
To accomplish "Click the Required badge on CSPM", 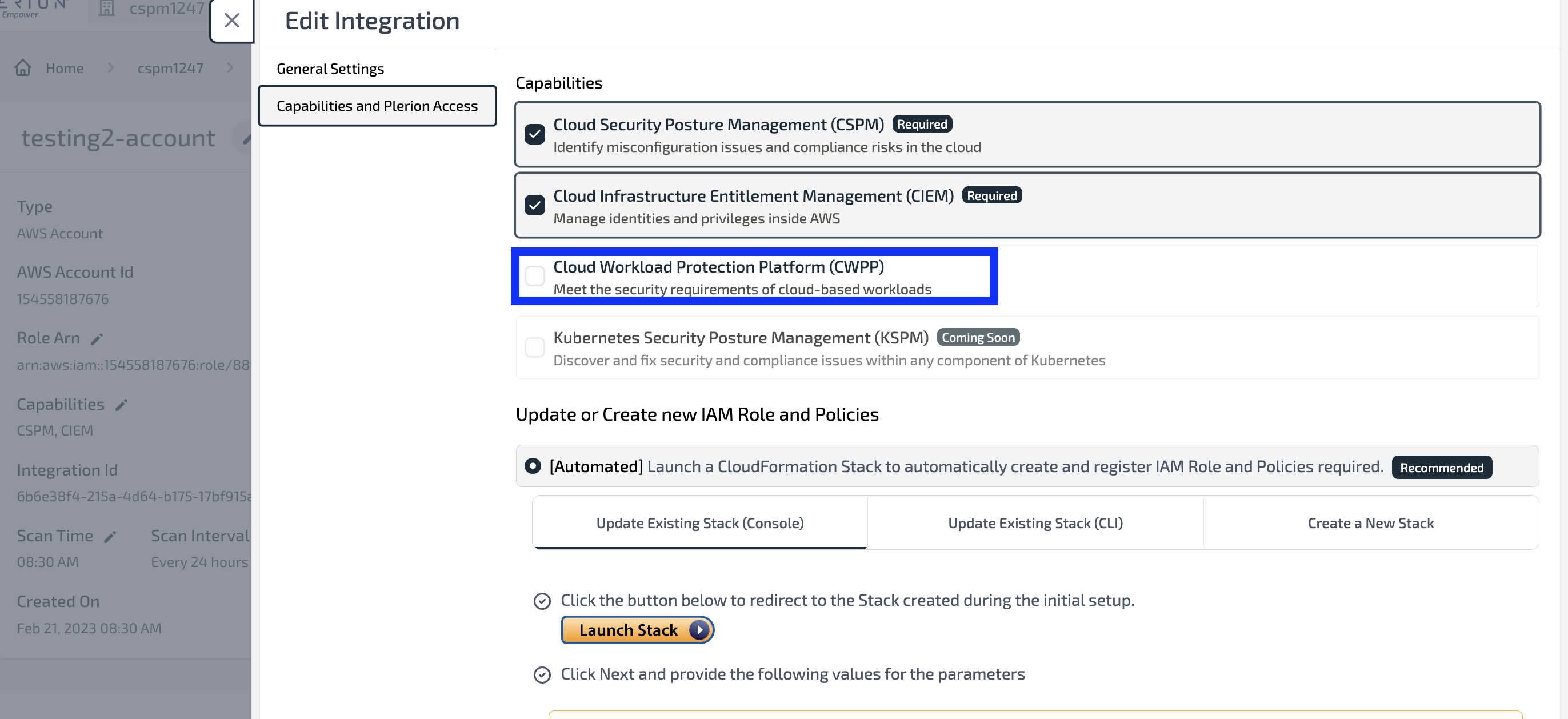I will (x=922, y=124).
